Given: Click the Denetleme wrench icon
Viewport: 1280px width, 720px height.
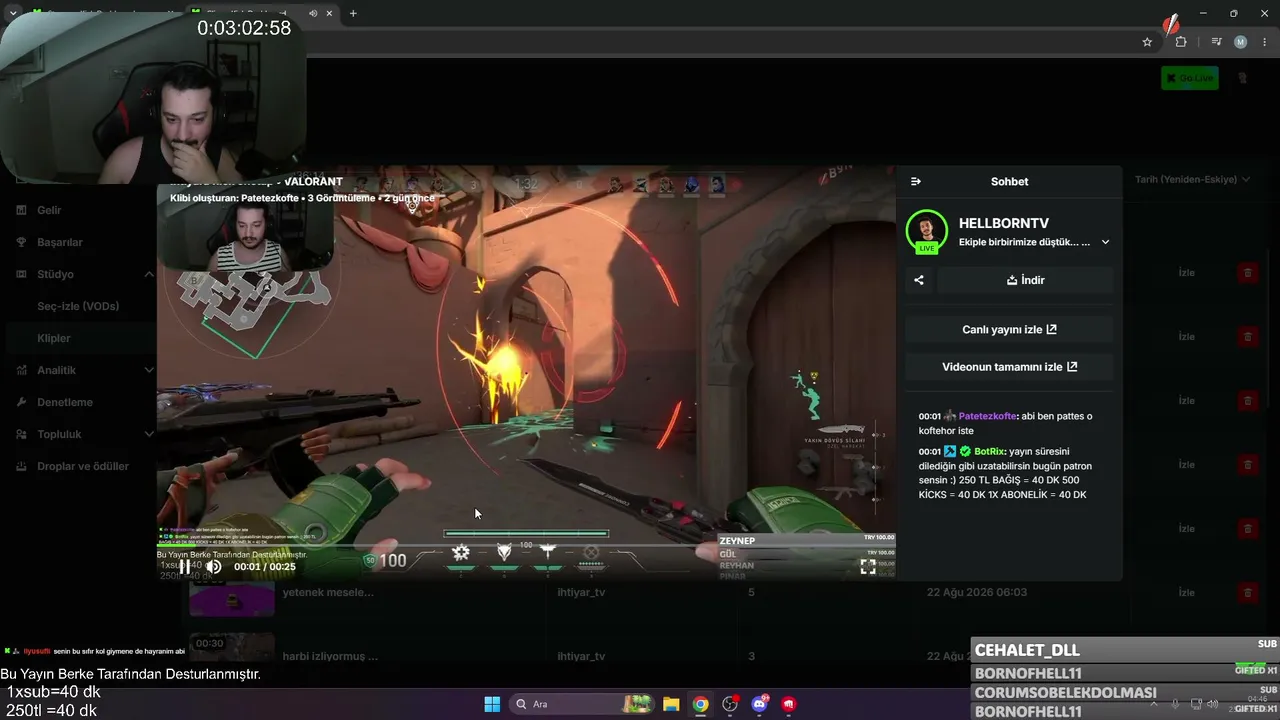Looking at the screenshot, I should coord(22,402).
